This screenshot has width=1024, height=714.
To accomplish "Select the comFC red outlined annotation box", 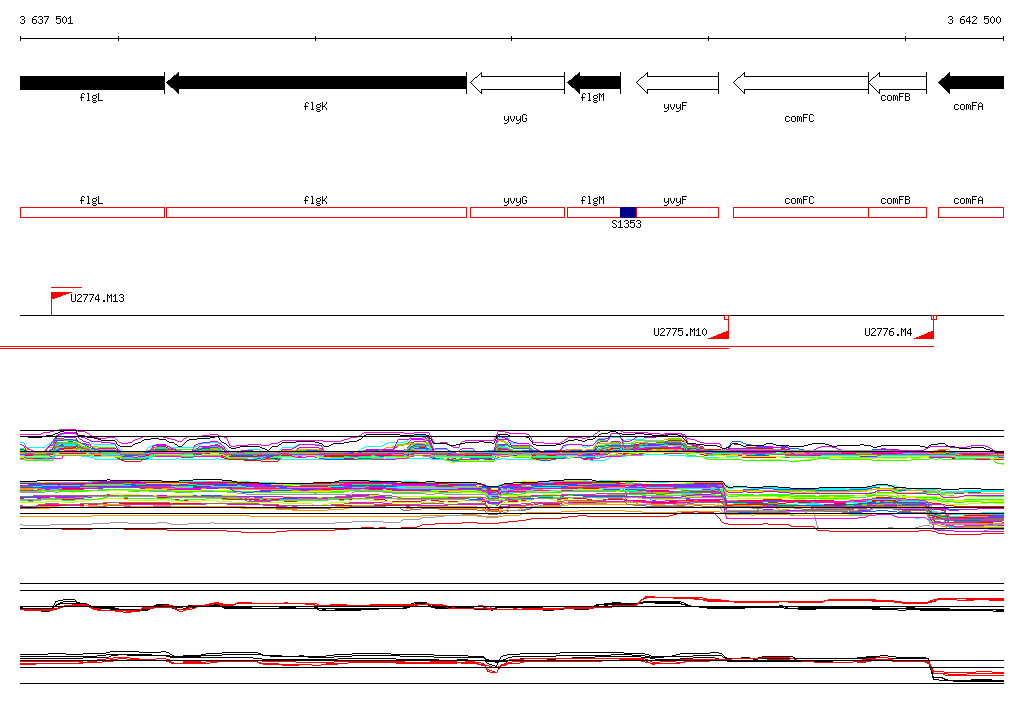I will tap(801, 212).
